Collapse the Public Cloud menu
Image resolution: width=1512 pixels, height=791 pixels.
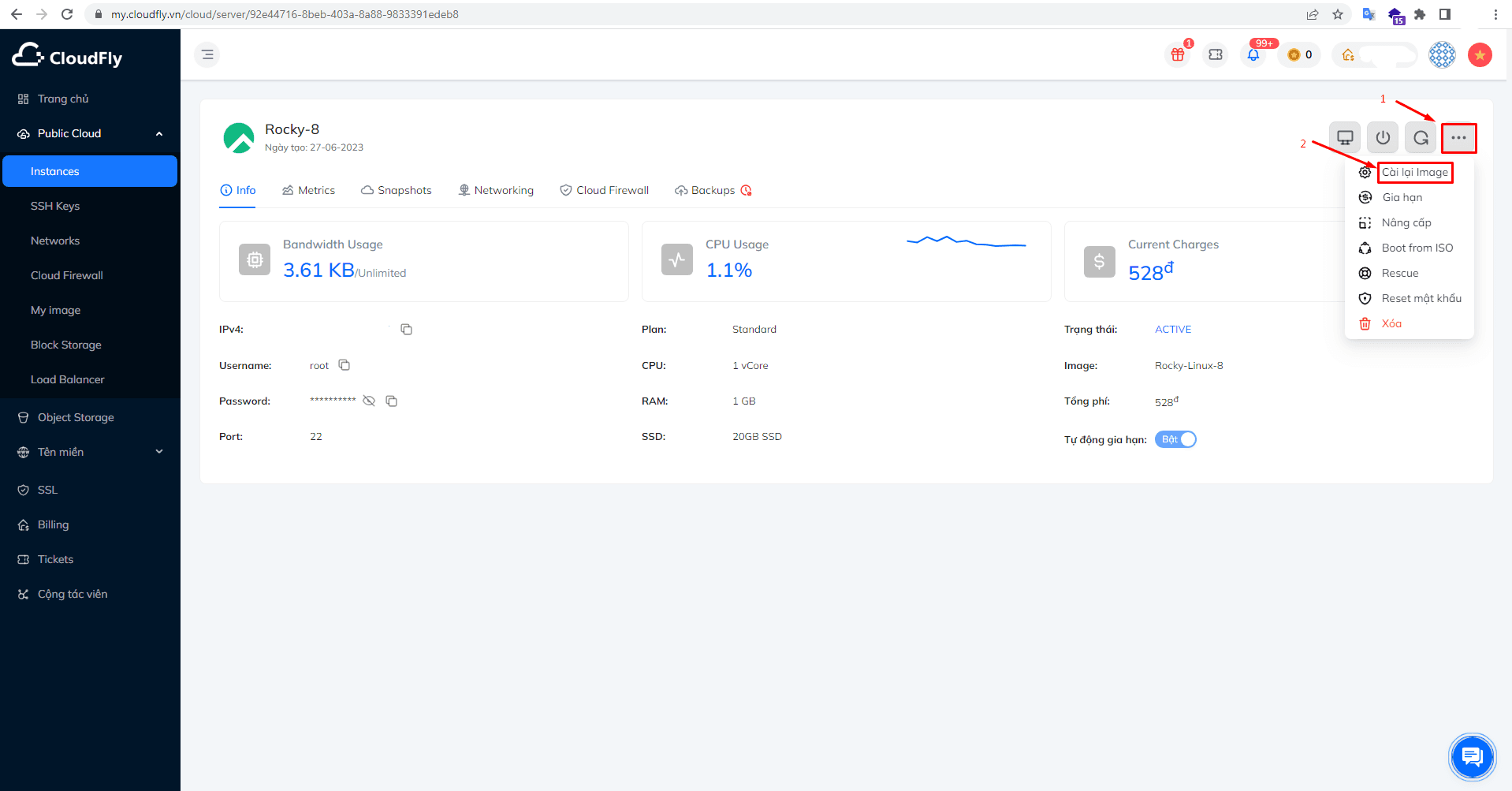tap(159, 134)
